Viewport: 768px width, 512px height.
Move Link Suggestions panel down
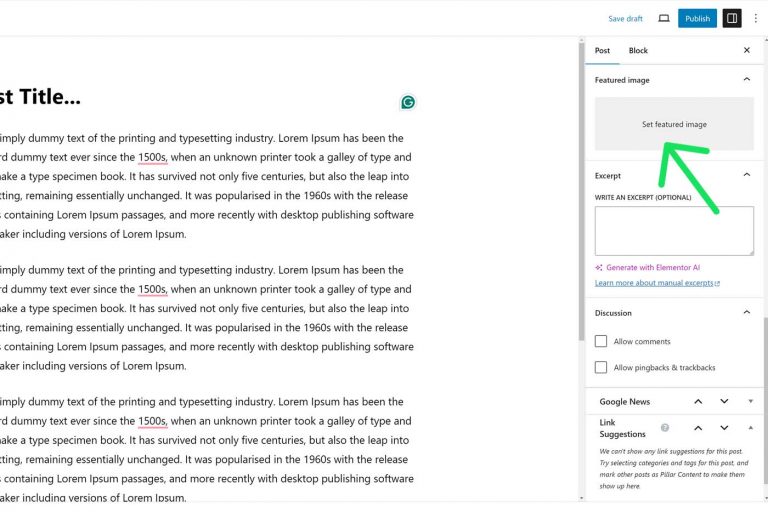[724, 428]
